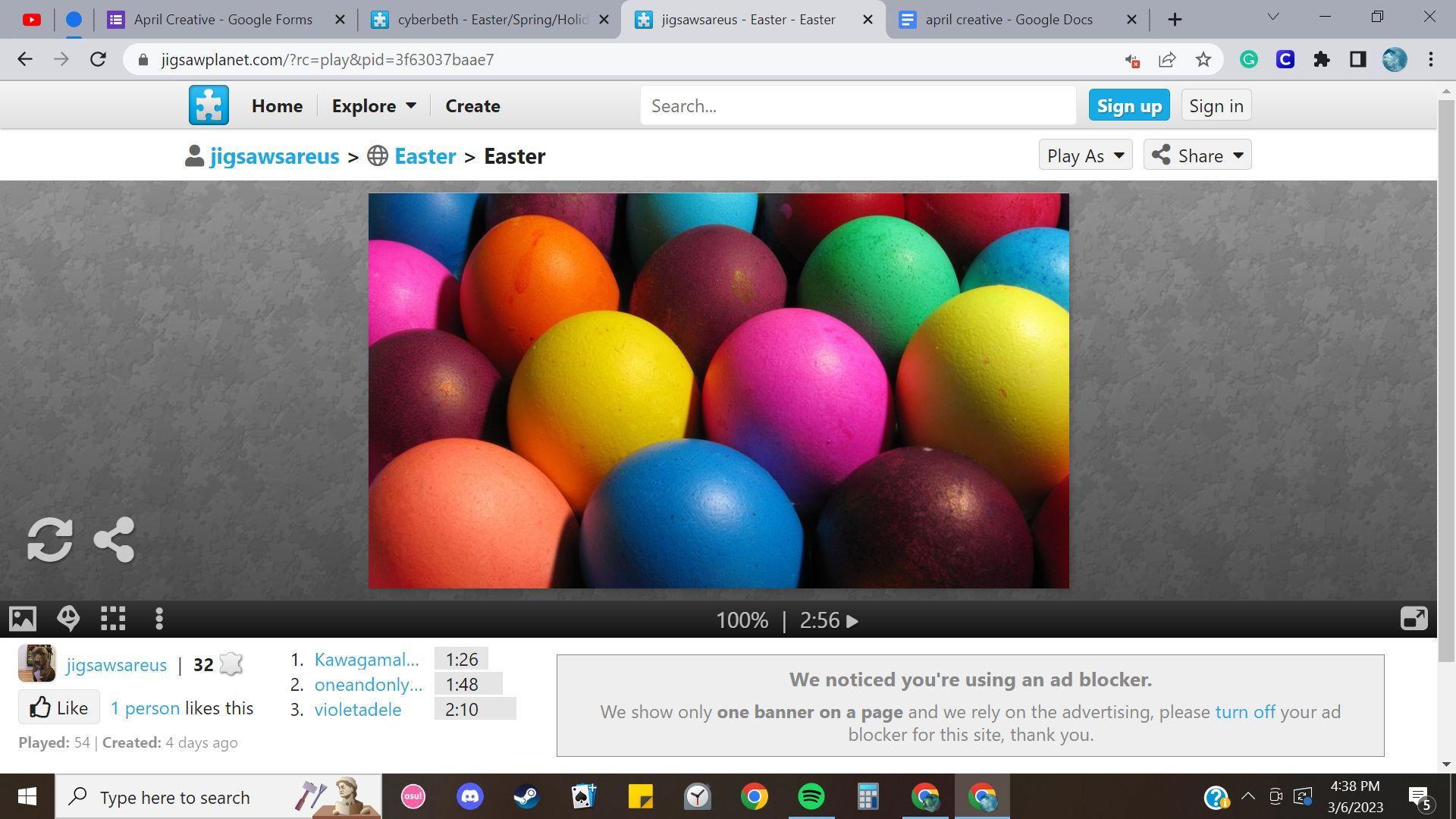Open the three-dot more options menu
Image resolution: width=1456 pixels, height=819 pixels.
coord(158,619)
